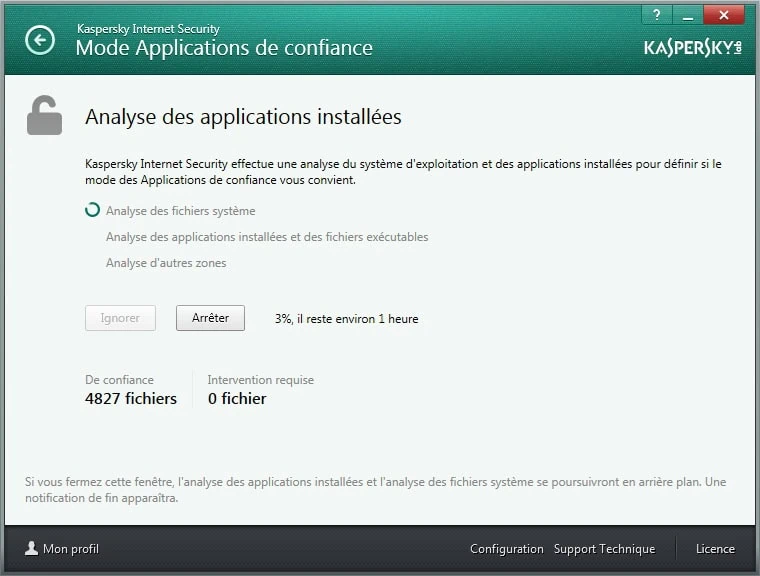The image size is (760, 576).
Task: Select the Intervention requise 0 fichier counter
Action: coord(260,390)
